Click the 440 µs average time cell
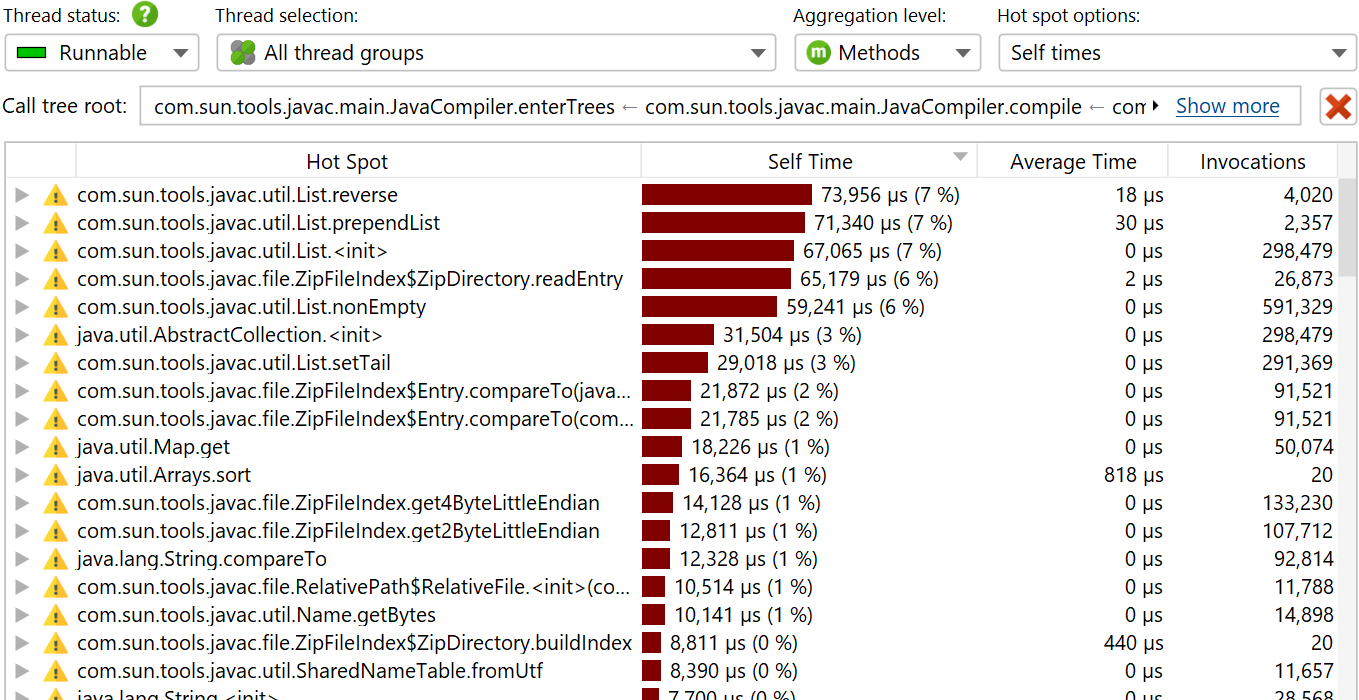The width and height of the screenshot is (1359, 700). (x=1133, y=643)
